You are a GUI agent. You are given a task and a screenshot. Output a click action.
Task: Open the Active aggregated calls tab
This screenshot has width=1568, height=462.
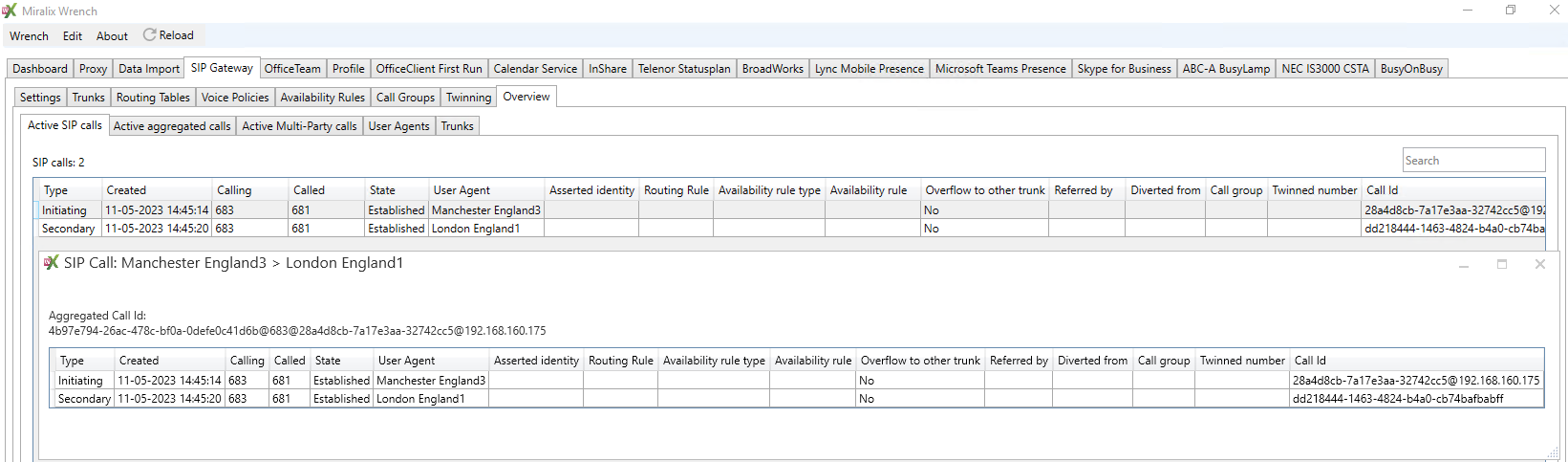pyautogui.click(x=172, y=126)
